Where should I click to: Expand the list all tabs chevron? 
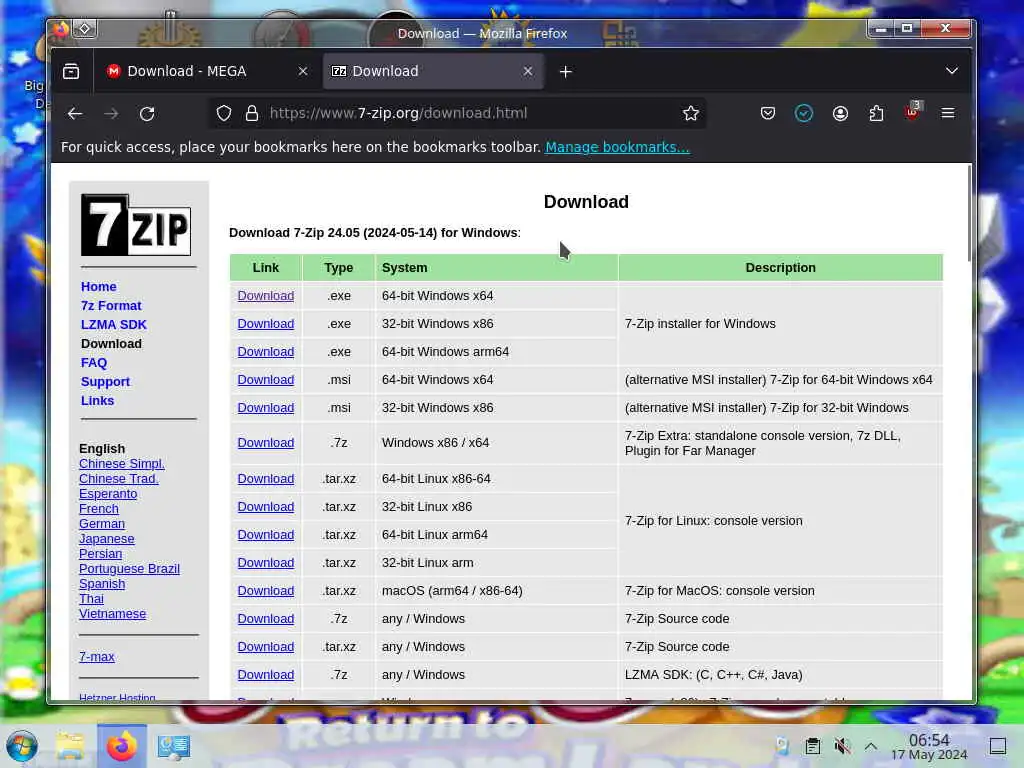click(x=952, y=71)
